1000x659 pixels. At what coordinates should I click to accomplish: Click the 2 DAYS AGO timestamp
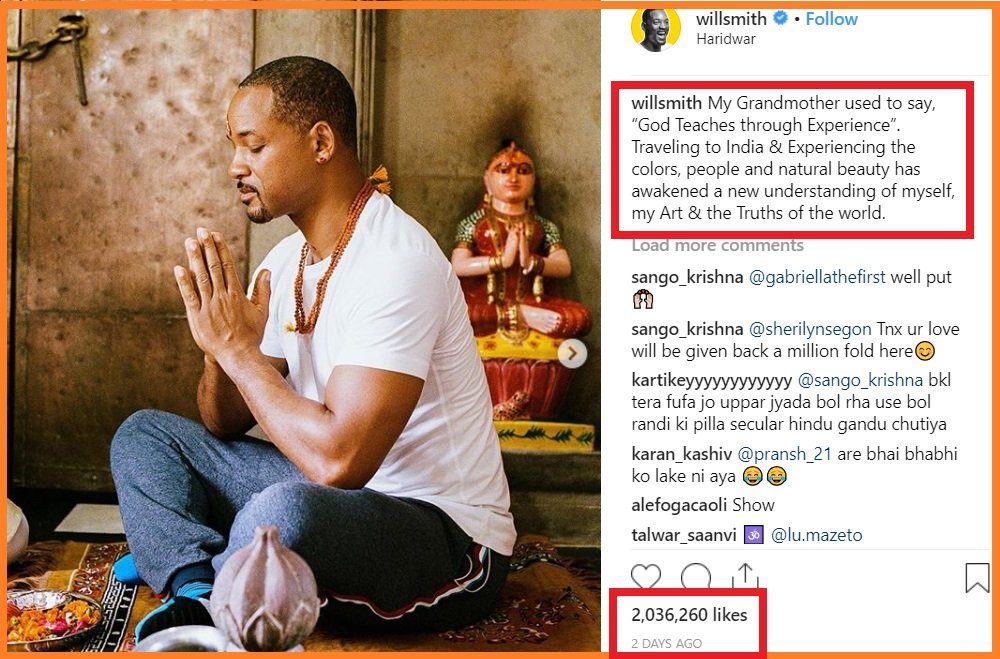[x=666, y=643]
